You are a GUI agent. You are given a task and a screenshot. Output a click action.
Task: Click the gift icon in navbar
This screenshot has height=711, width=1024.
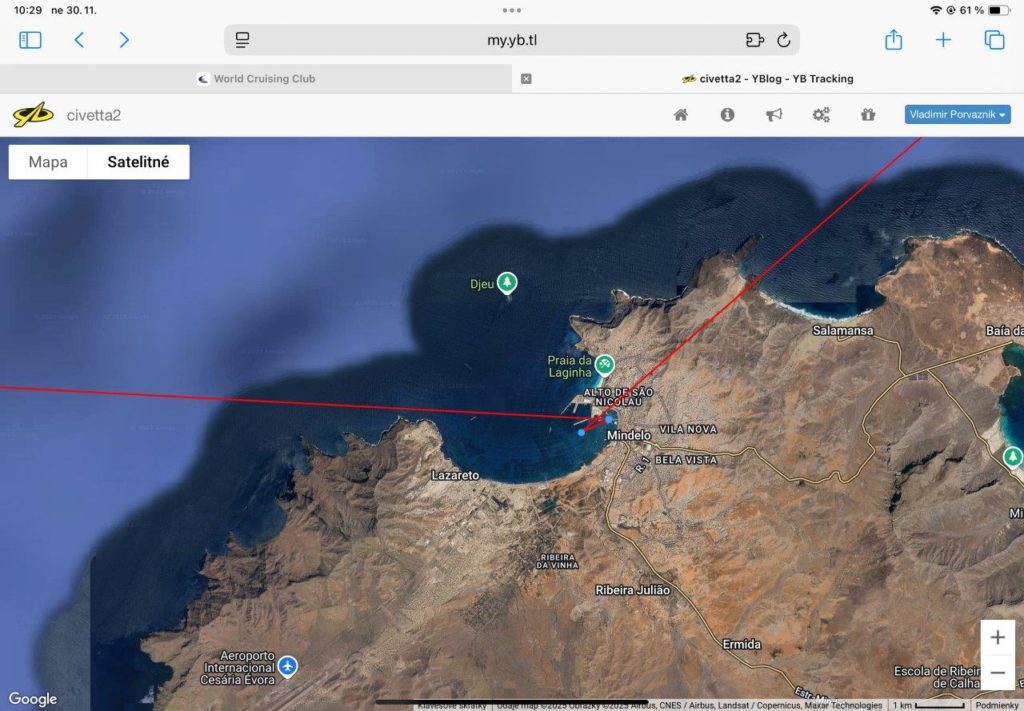click(868, 115)
